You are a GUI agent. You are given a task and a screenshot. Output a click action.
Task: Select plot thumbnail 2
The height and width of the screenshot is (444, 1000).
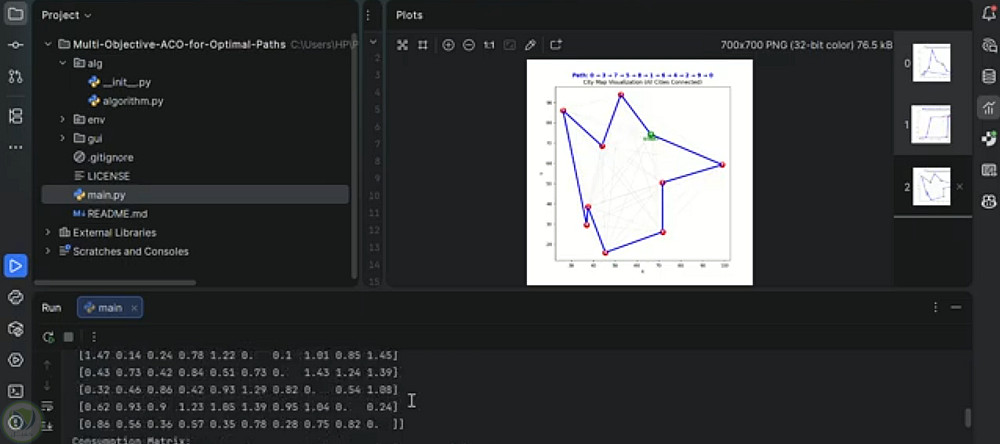pos(931,186)
